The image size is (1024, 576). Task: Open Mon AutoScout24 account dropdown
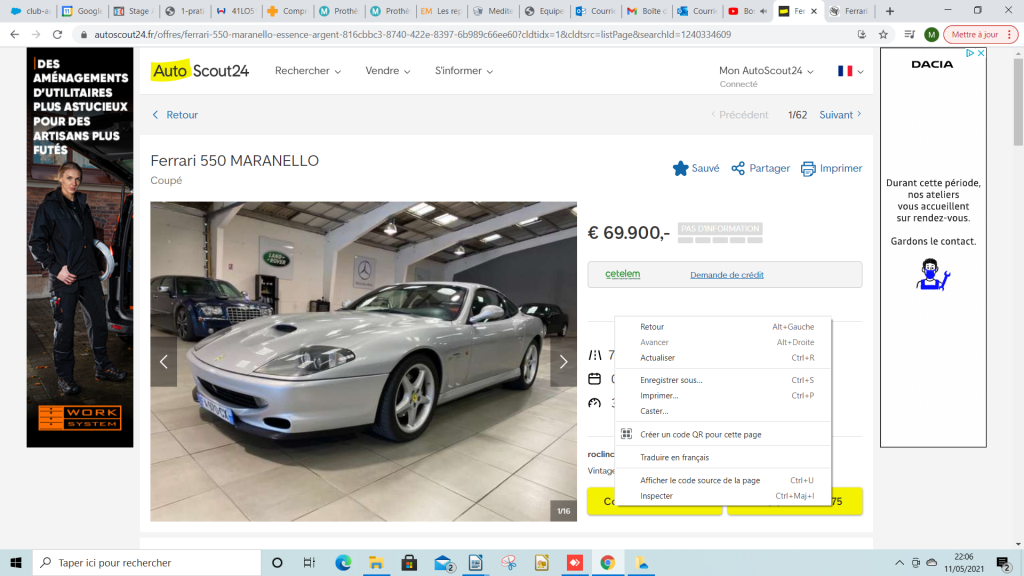point(766,71)
